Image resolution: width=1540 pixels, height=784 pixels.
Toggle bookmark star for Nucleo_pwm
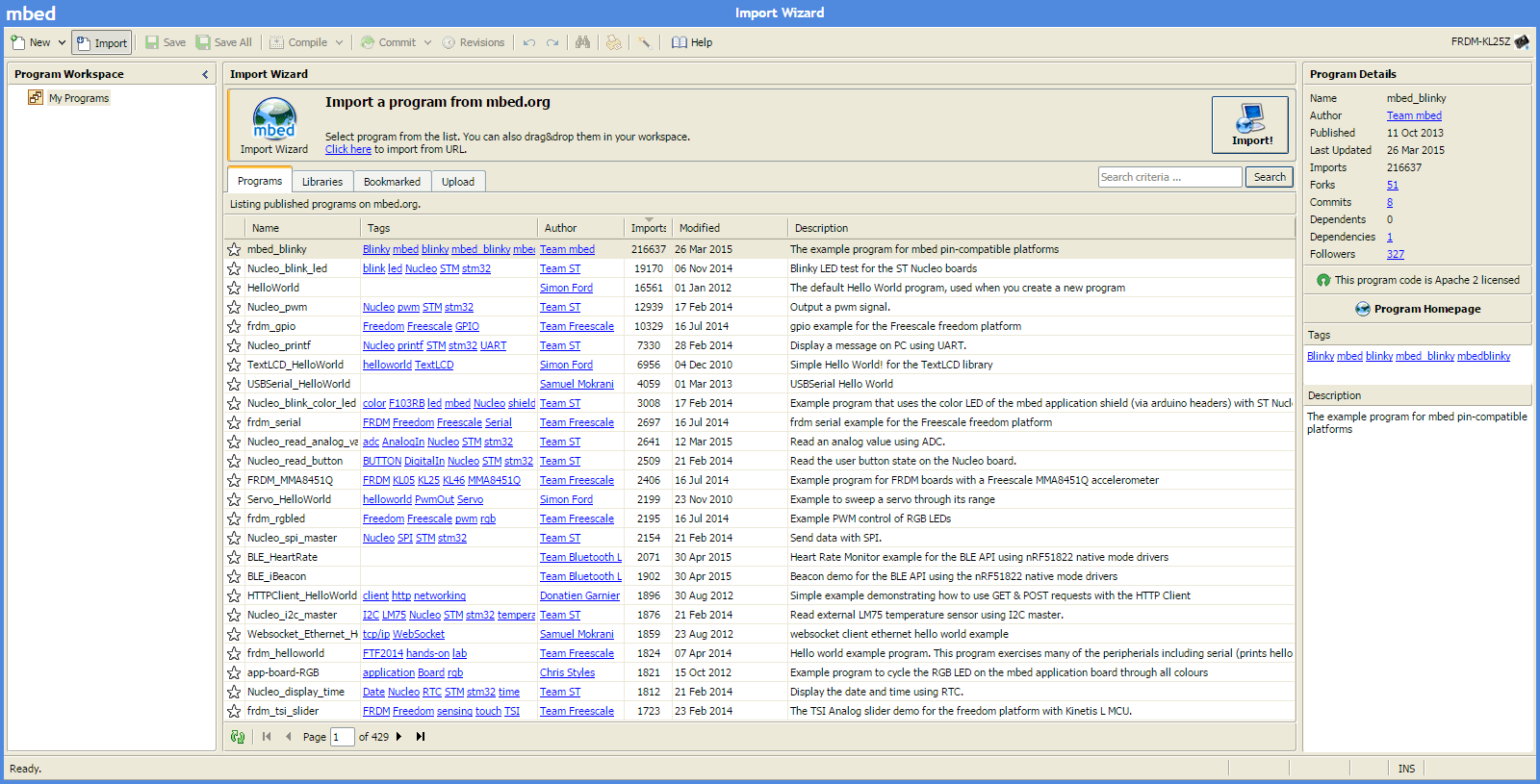234,307
